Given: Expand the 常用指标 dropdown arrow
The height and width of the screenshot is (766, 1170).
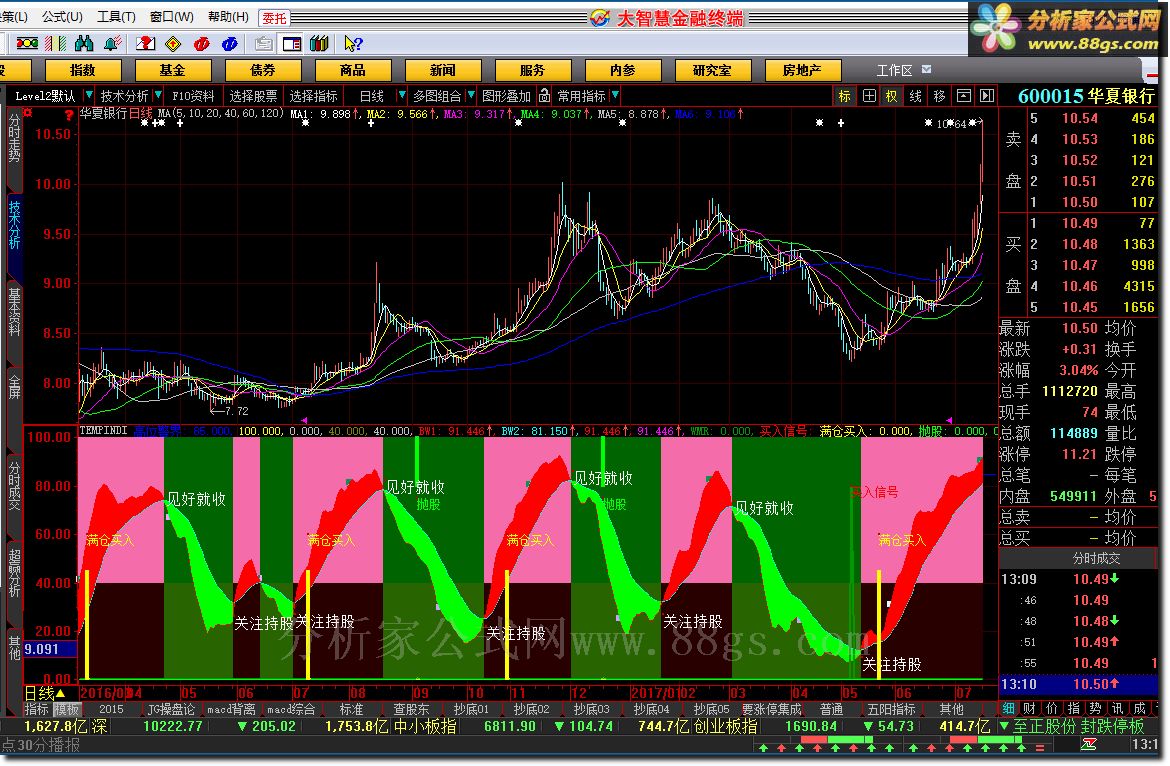Looking at the screenshot, I should coord(615,95).
